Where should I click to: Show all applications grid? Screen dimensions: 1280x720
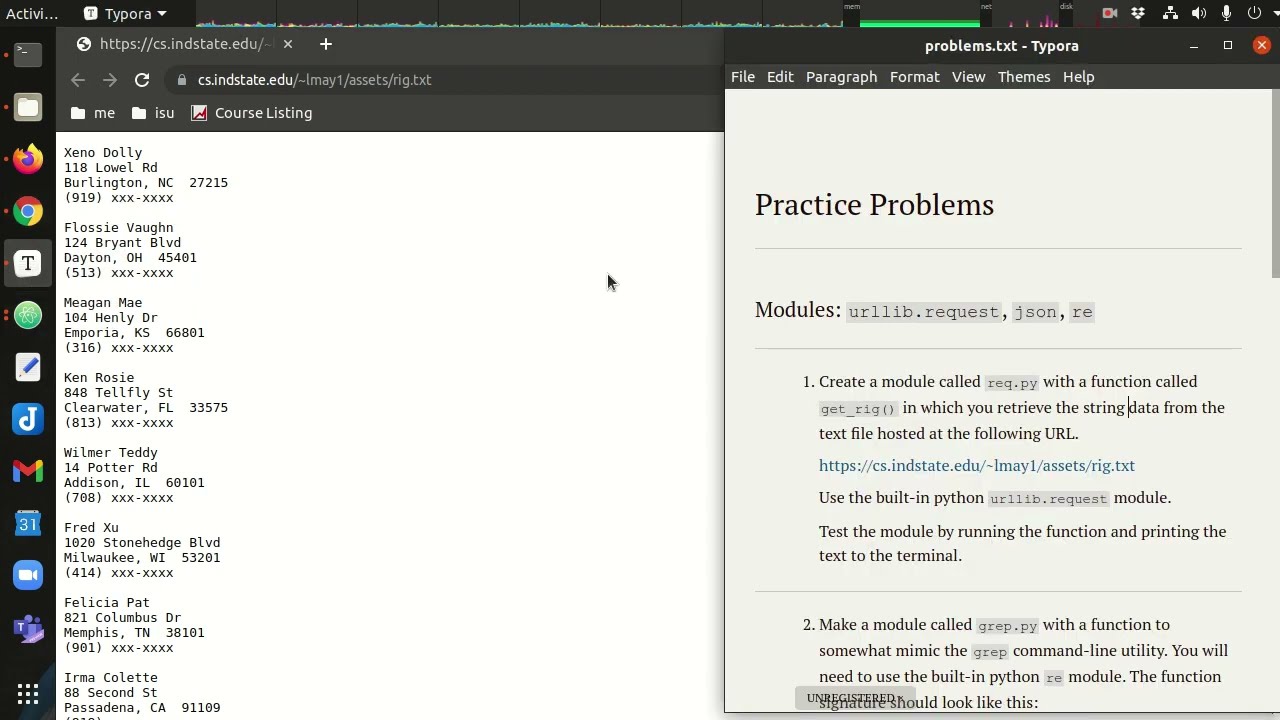pyautogui.click(x=28, y=693)
